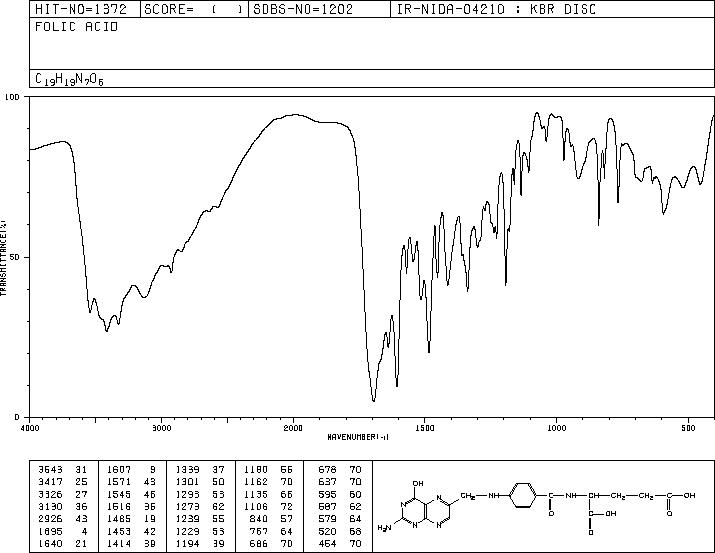This screenshot has height=553, width=715.
Task: Select the WAVENUMBER axis title
Action: click(x=358, y=437)
